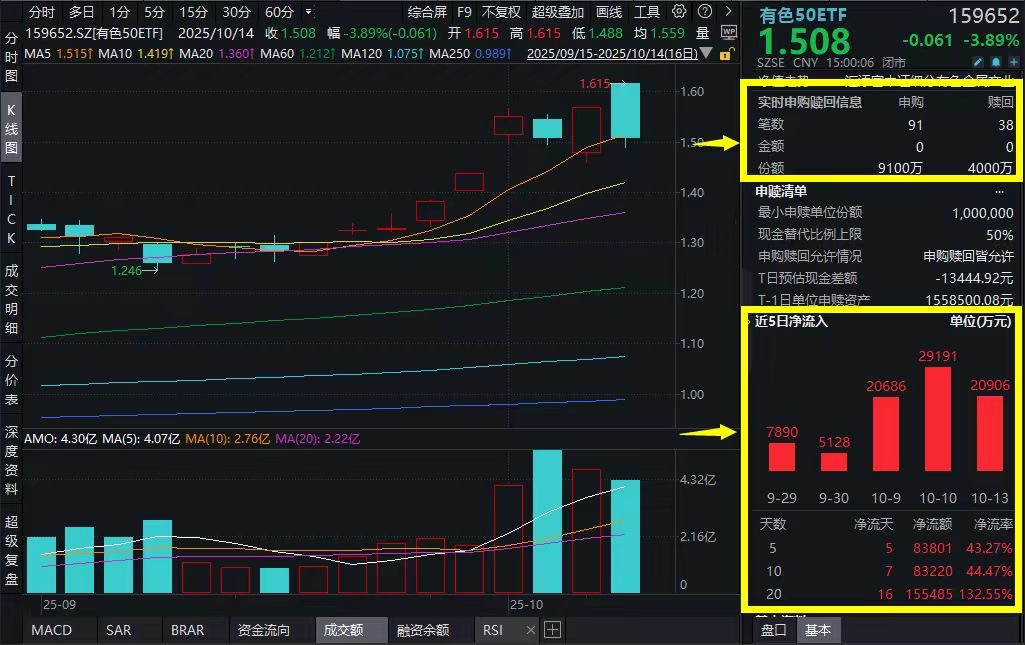Open 申赎清单 more options ellipsis
The height and width of the screenshot is (645, 1025).
(x=999, y=191)
